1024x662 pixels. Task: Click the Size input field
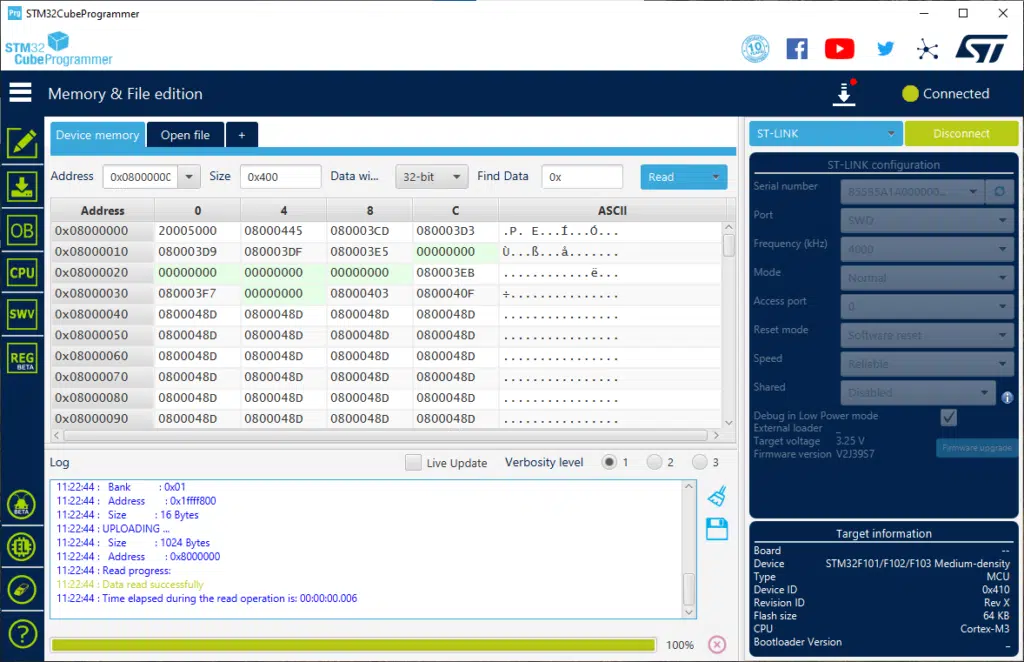(281, 177)
